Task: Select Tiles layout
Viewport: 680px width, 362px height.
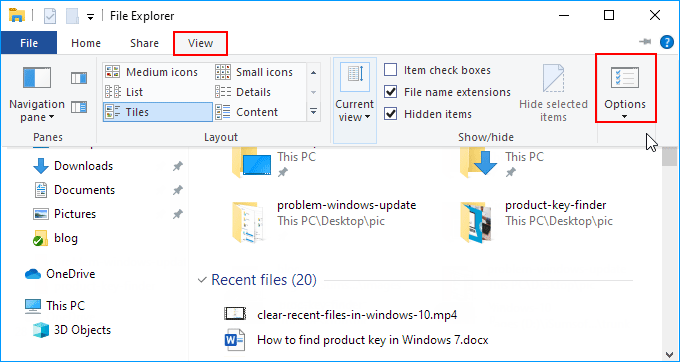Action: (x=158, y=112)
